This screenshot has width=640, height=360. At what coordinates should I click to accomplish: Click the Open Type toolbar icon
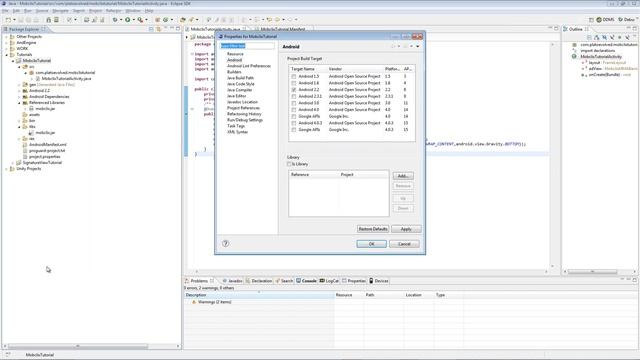(183, 20)
